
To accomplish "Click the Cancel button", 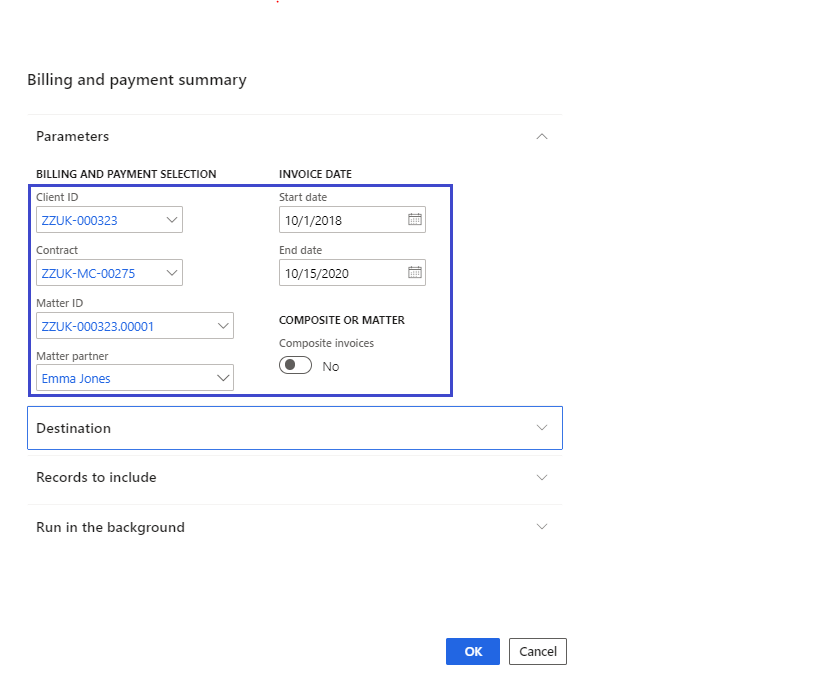I will point(538,651).
